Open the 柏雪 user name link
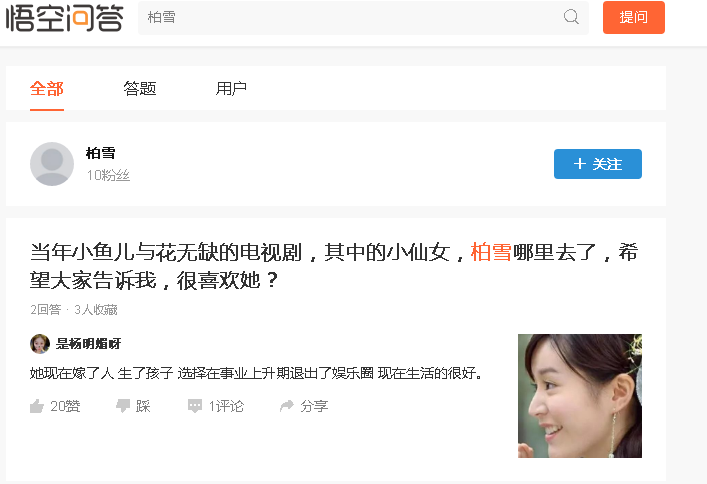 click(x=101, y=153)
